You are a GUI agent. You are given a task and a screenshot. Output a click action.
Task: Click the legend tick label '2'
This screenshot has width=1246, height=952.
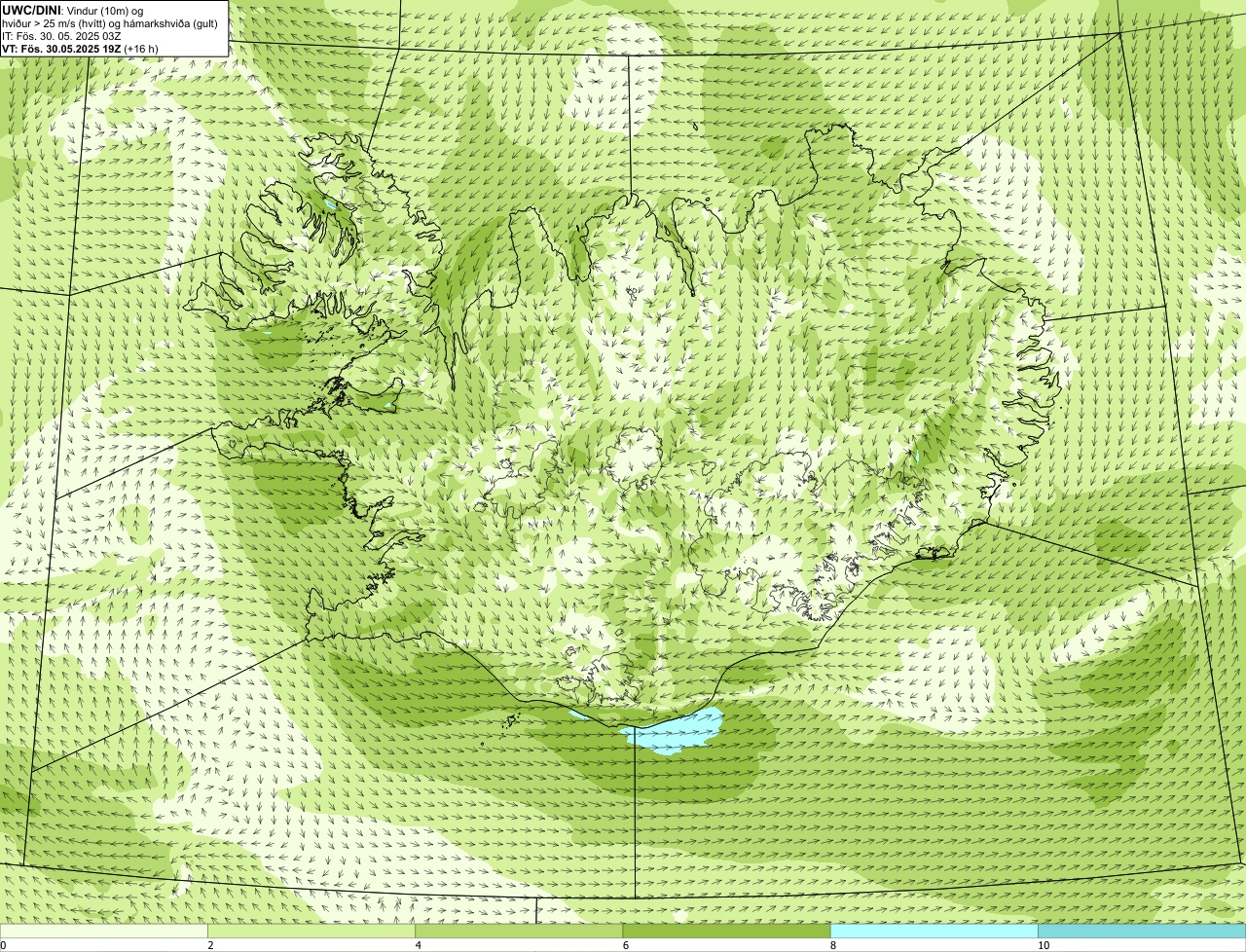(210, 945)
